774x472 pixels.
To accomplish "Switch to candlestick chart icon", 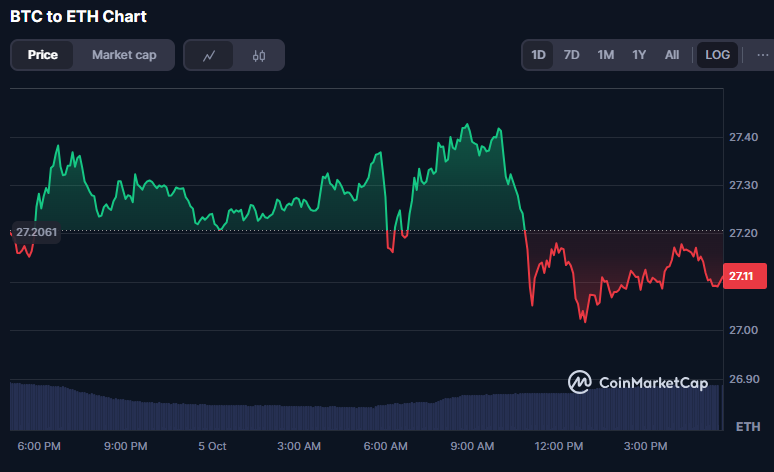I will click(259, 56).
